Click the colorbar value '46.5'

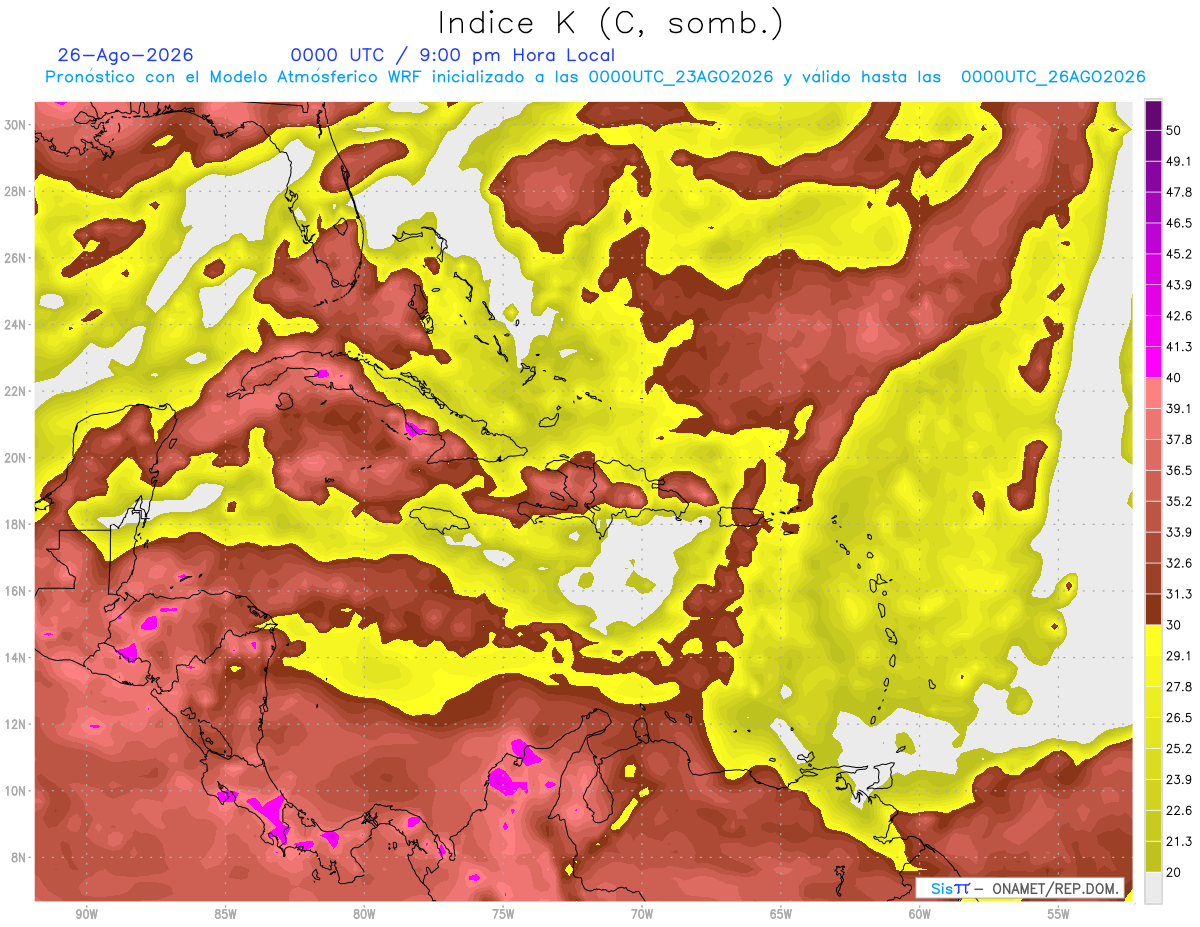pos(1179,223)
